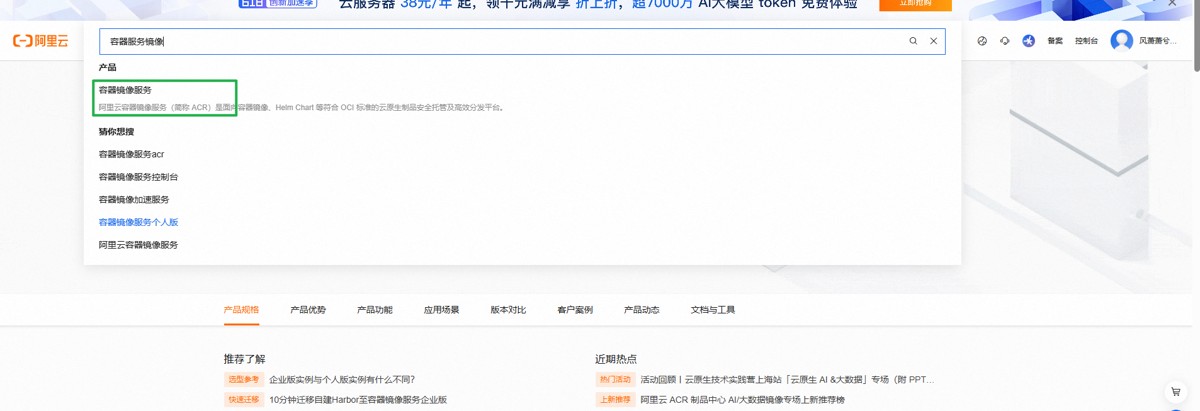Switch to 文档与工具 tab
The width and height of the screenshot is (1200, 411).
pos(713,310)
